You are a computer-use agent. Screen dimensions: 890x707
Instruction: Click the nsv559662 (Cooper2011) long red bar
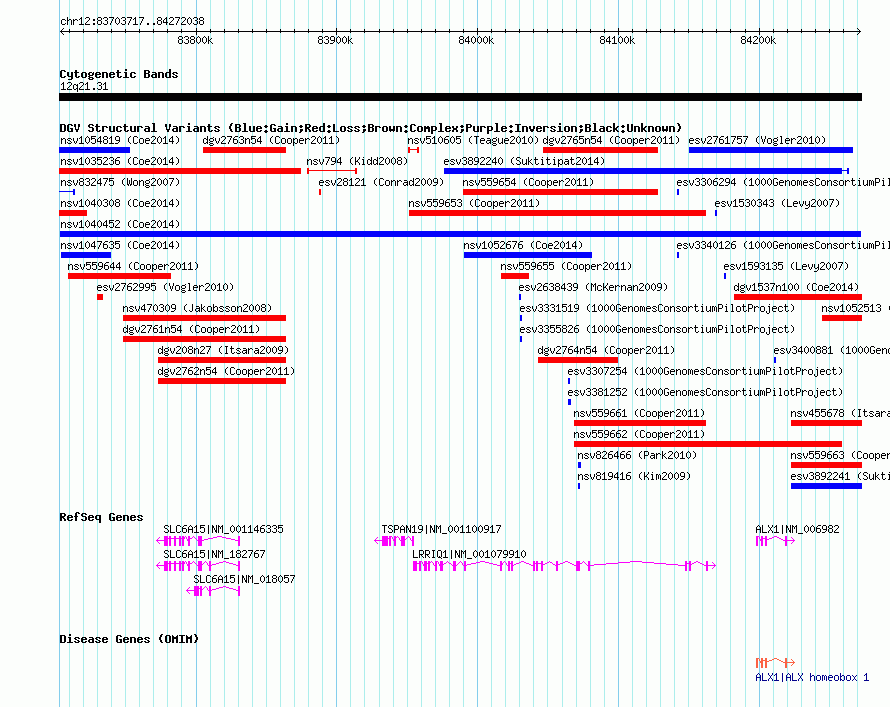708,444
